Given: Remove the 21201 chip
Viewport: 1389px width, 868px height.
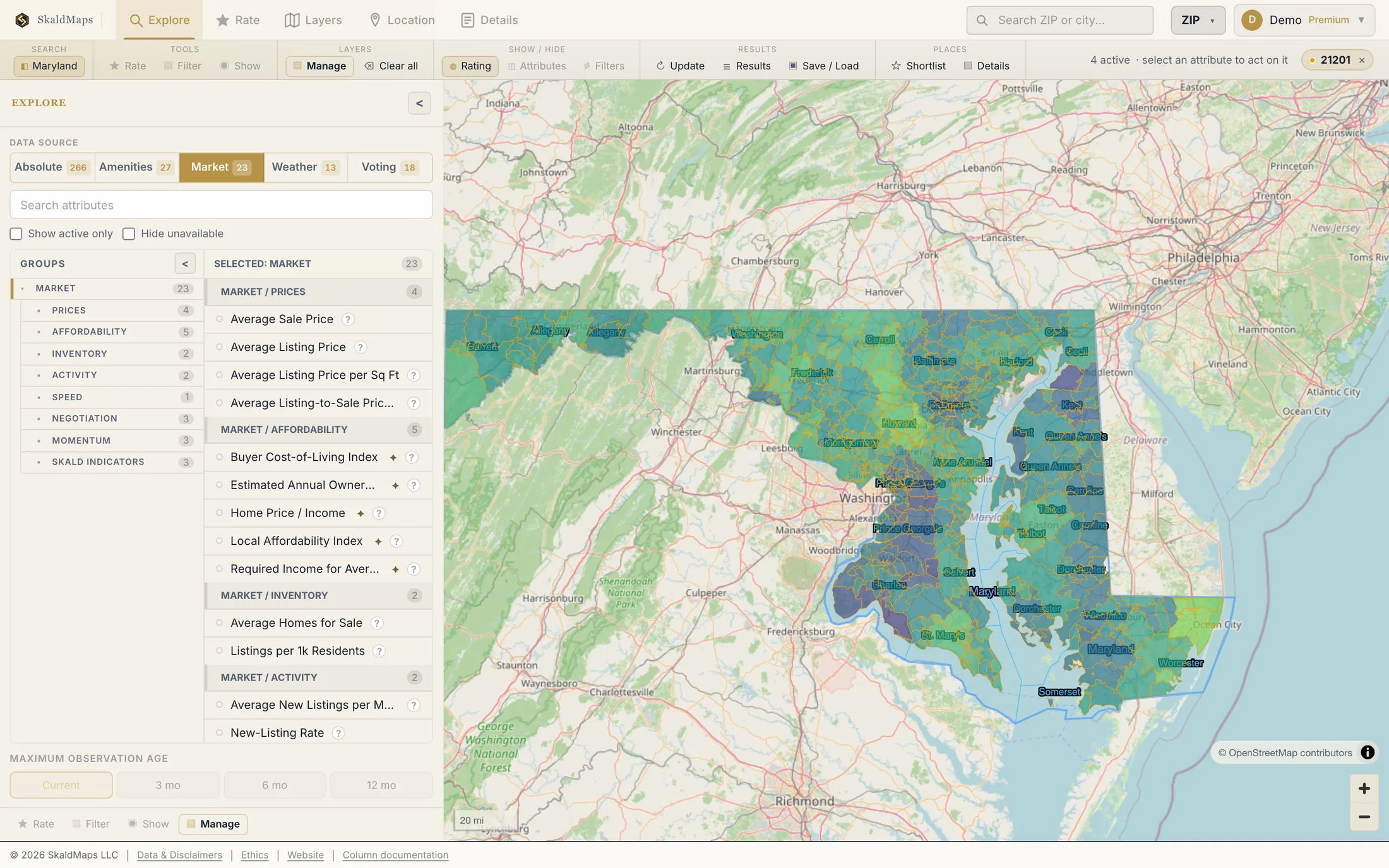Looking at the screenshot, I should (x=1362, y=61).
